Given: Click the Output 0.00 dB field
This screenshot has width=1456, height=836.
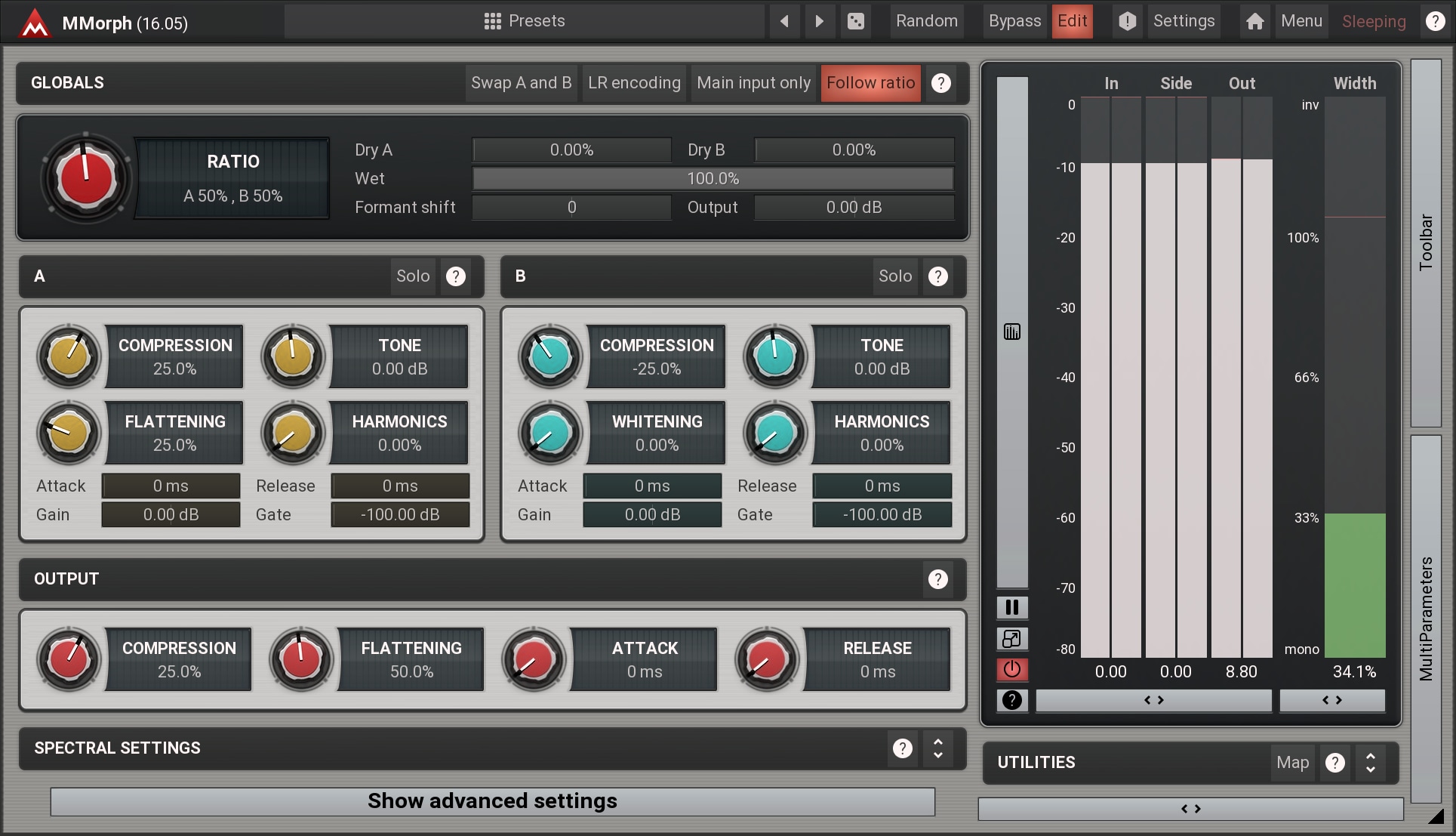Looking at the screenshot, I should pos(854,207).
